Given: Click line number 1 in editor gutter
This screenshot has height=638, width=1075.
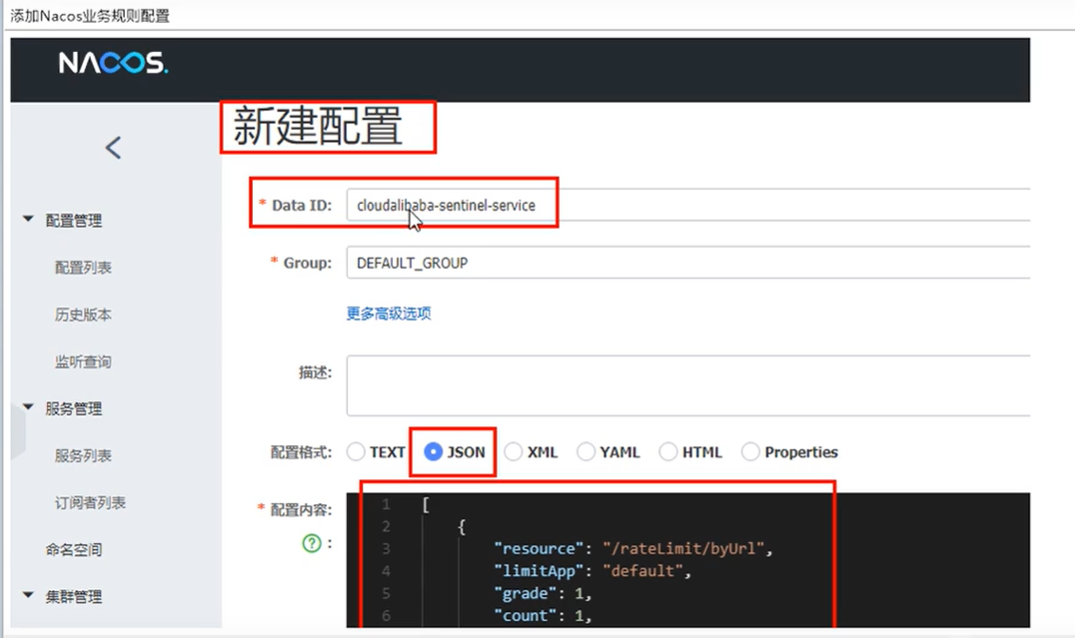Looking at the screenshot, I should click(386, 504).
